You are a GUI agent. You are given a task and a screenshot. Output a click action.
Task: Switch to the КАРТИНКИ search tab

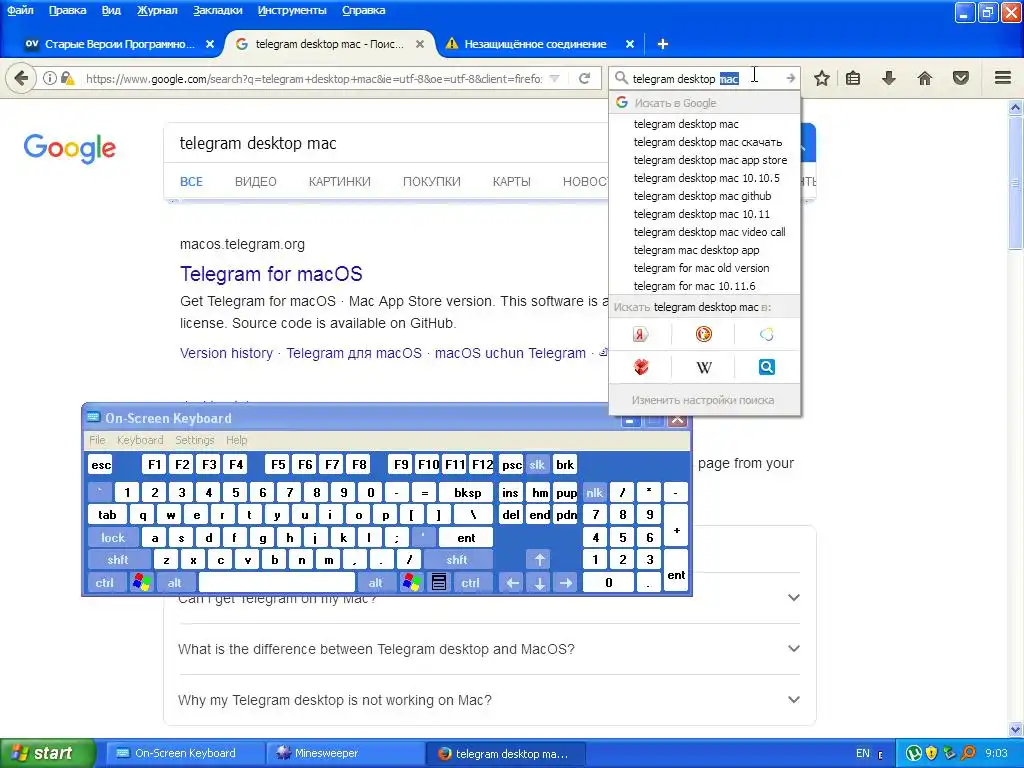340,182
